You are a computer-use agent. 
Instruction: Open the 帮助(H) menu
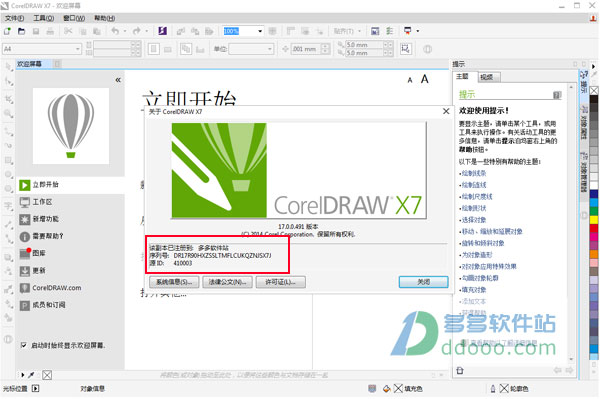click(104, 18)
